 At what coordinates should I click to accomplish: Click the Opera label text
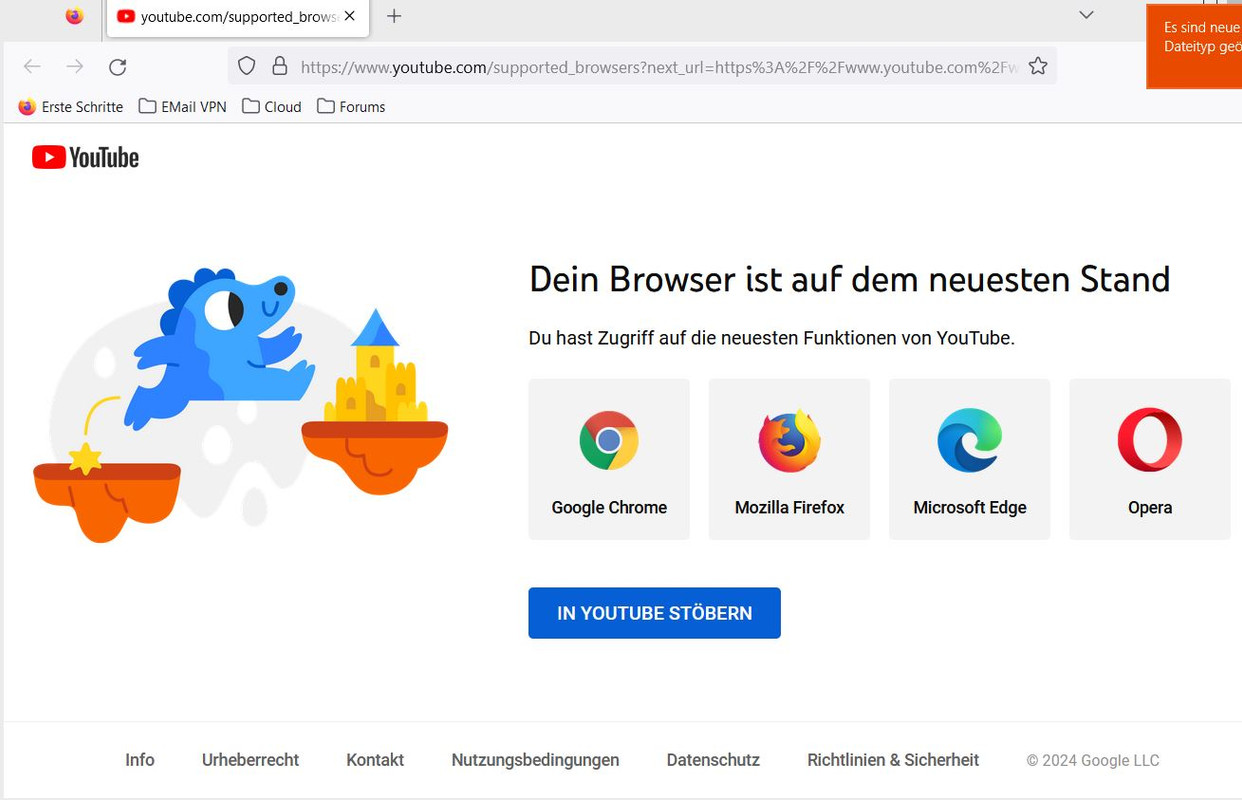click(1150, 508)
